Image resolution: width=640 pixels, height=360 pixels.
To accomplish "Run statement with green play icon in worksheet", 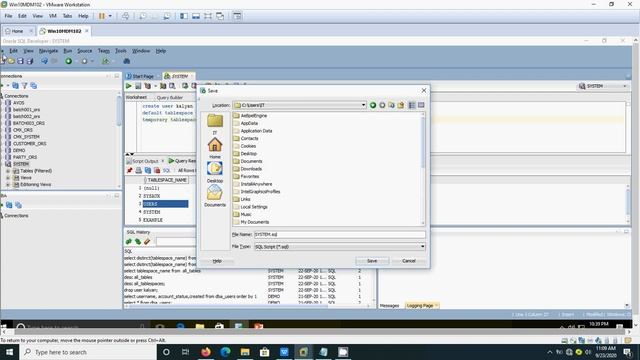I will [129, 86].
